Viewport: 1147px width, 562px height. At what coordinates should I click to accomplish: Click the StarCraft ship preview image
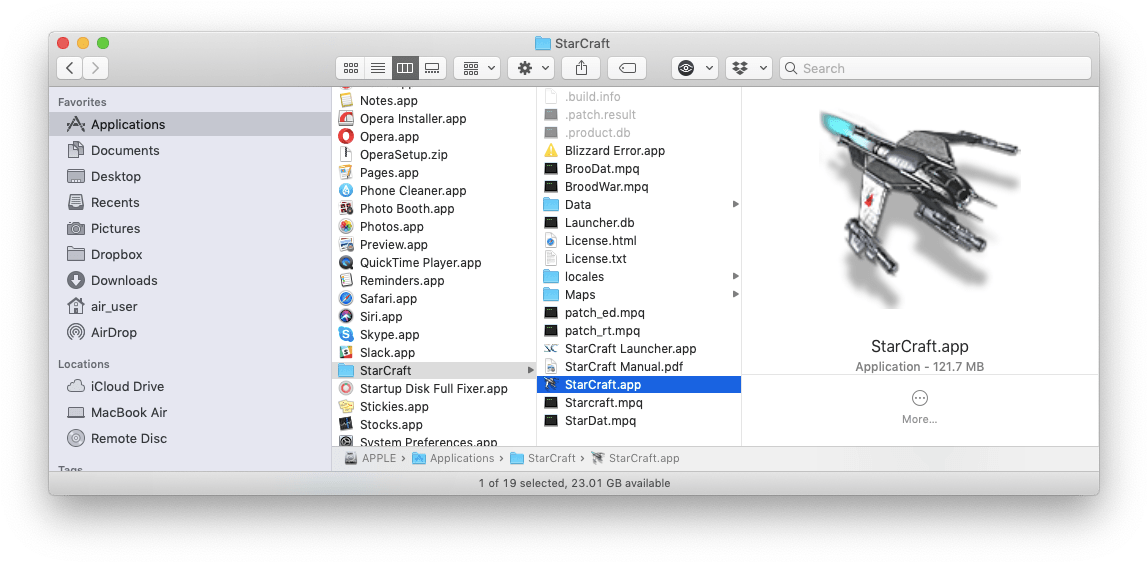click(x=920, y=209)
